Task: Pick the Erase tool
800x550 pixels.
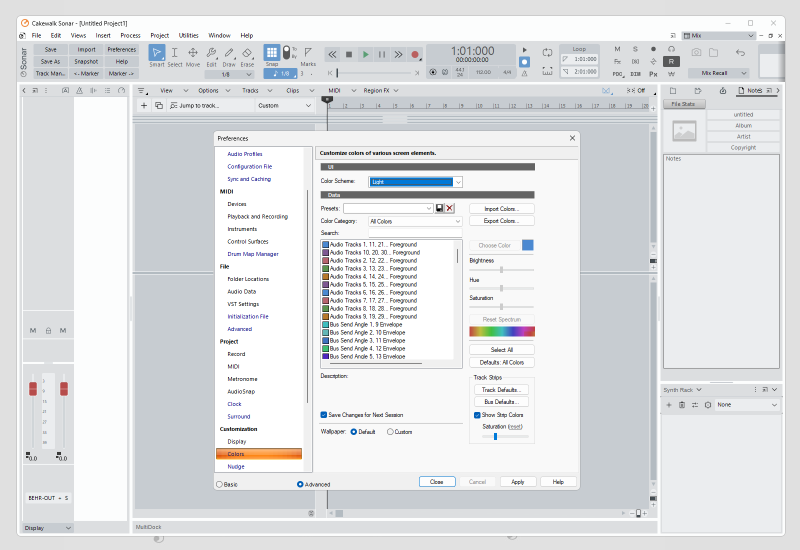Action: pos(246,54)
